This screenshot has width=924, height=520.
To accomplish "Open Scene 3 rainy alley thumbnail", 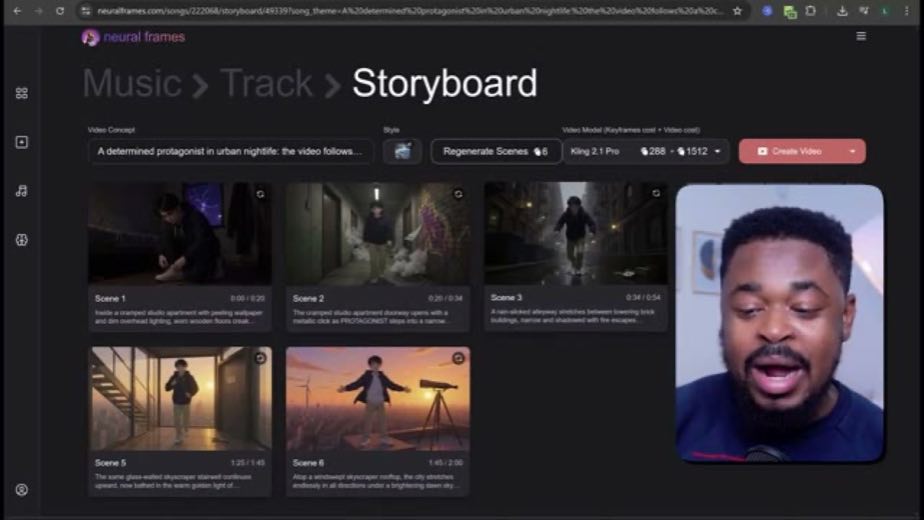I will click(x=576, y=233).
